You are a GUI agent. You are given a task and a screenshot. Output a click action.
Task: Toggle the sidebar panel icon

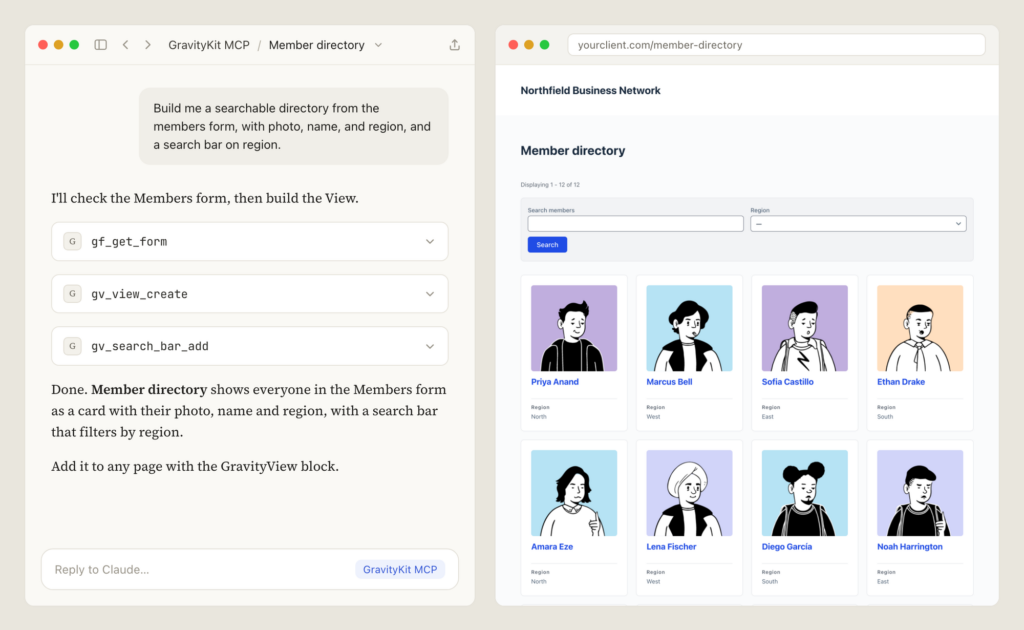[x=101, y=45]
